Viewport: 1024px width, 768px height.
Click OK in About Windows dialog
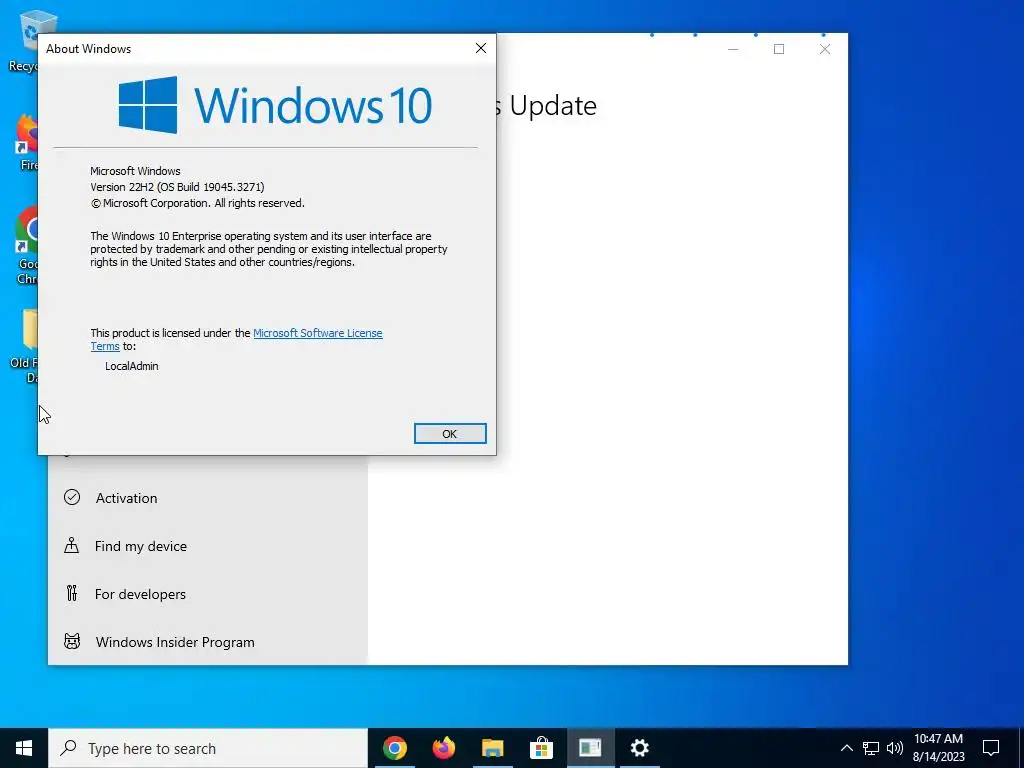click(450, 434)
